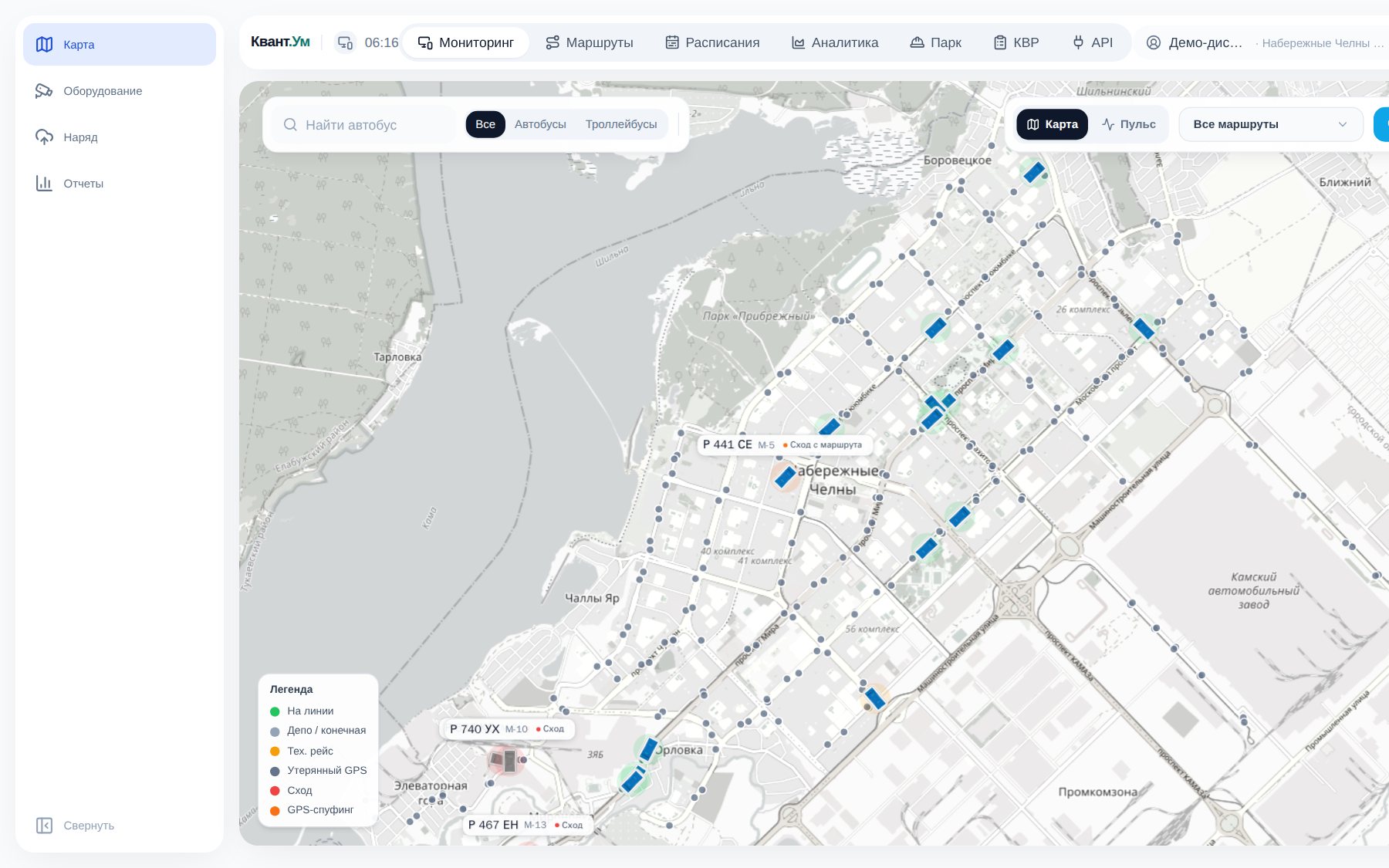The width and height of the screenshot is (1389, 868).
Task: Open the Аналитика tab
Action: pyautogui.click(x=835, y=42)
